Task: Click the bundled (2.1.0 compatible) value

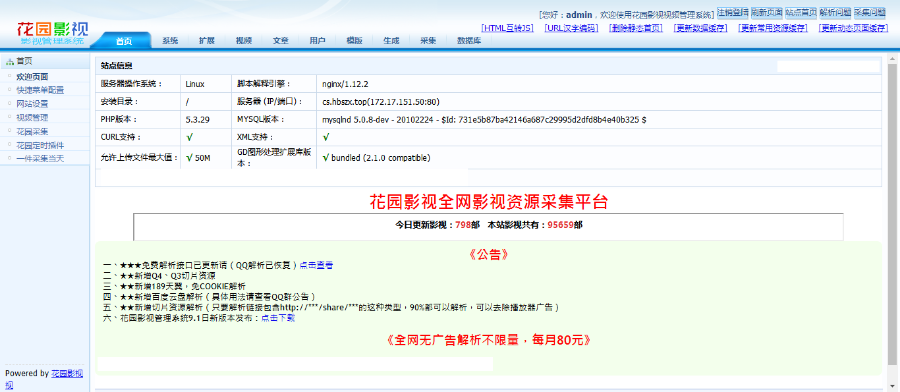Action: [x=381, y=157]
